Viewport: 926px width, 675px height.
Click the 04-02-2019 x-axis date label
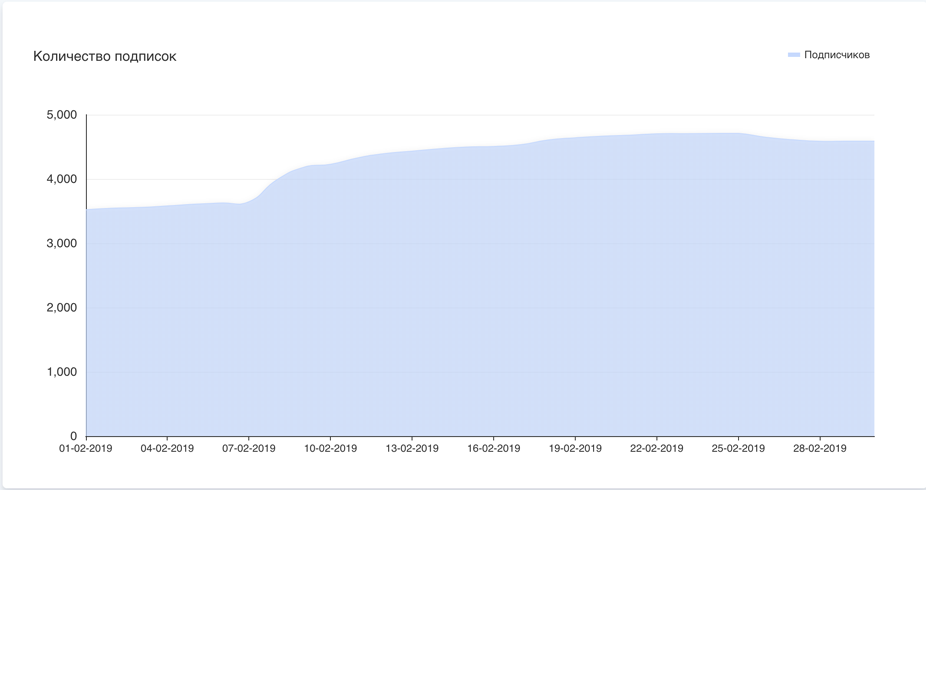(x=167, y=448)
